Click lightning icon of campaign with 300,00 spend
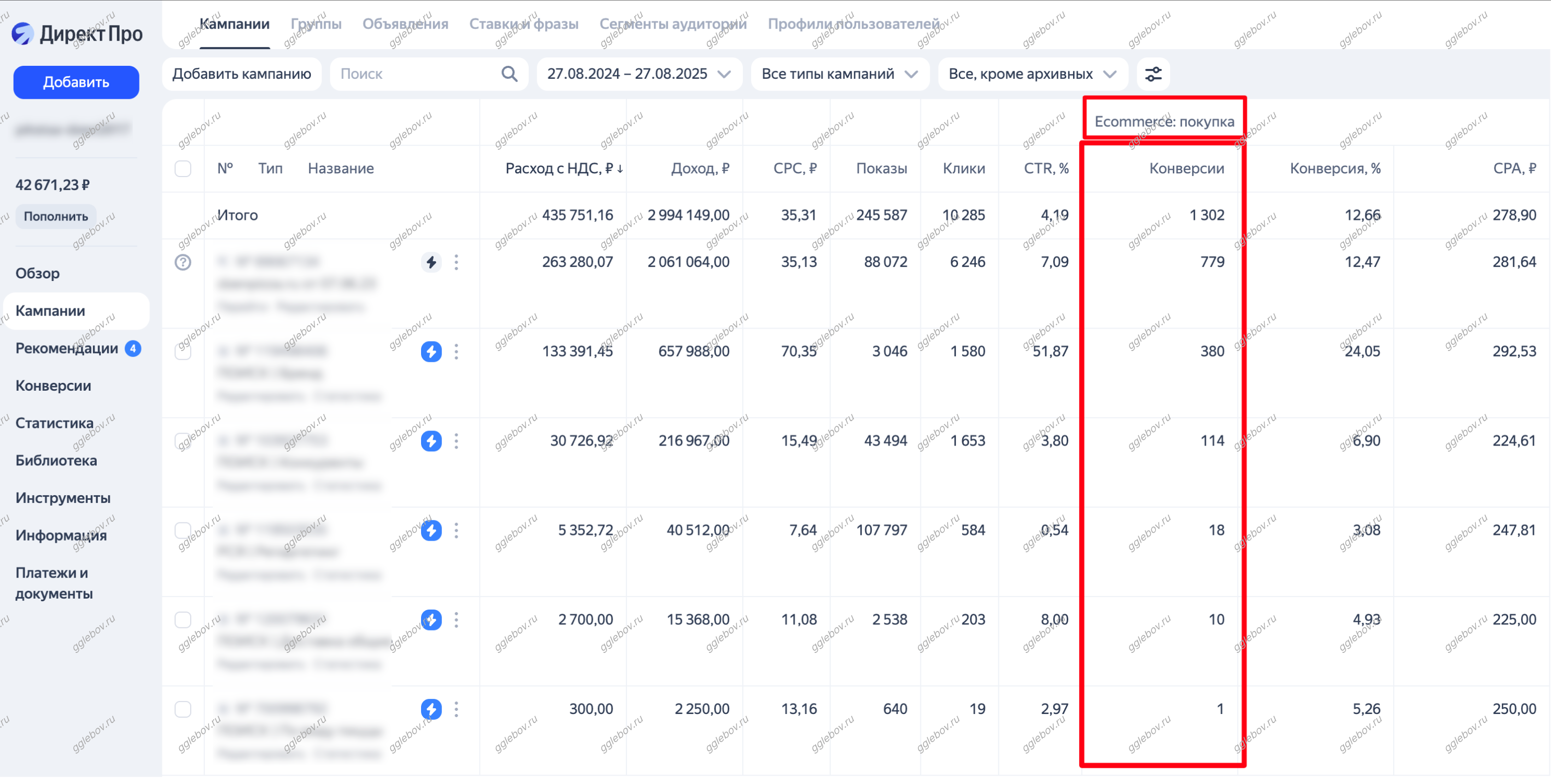 coord(431,709)
